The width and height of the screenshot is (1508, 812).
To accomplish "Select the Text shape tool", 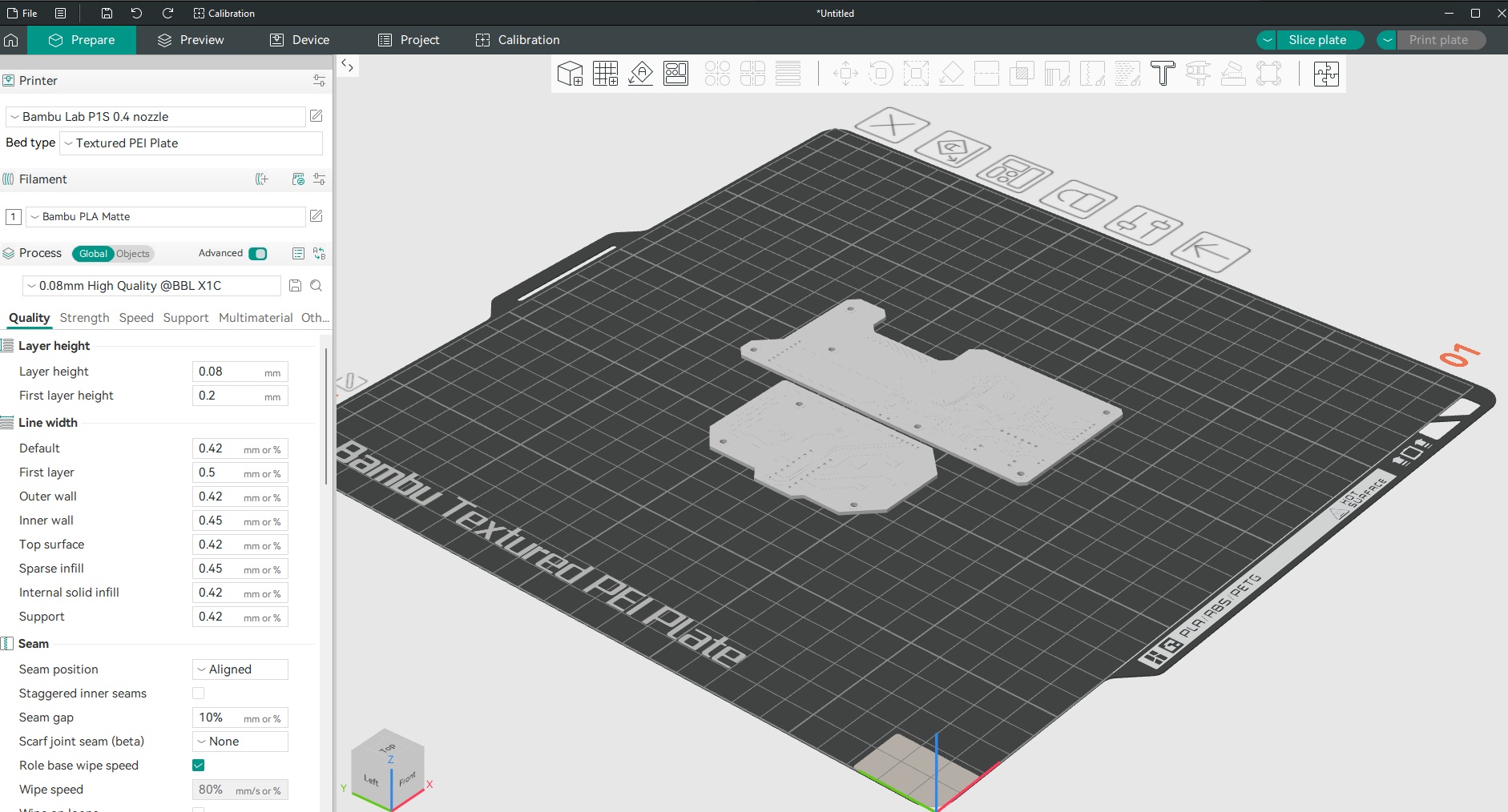I will 1163,74.
